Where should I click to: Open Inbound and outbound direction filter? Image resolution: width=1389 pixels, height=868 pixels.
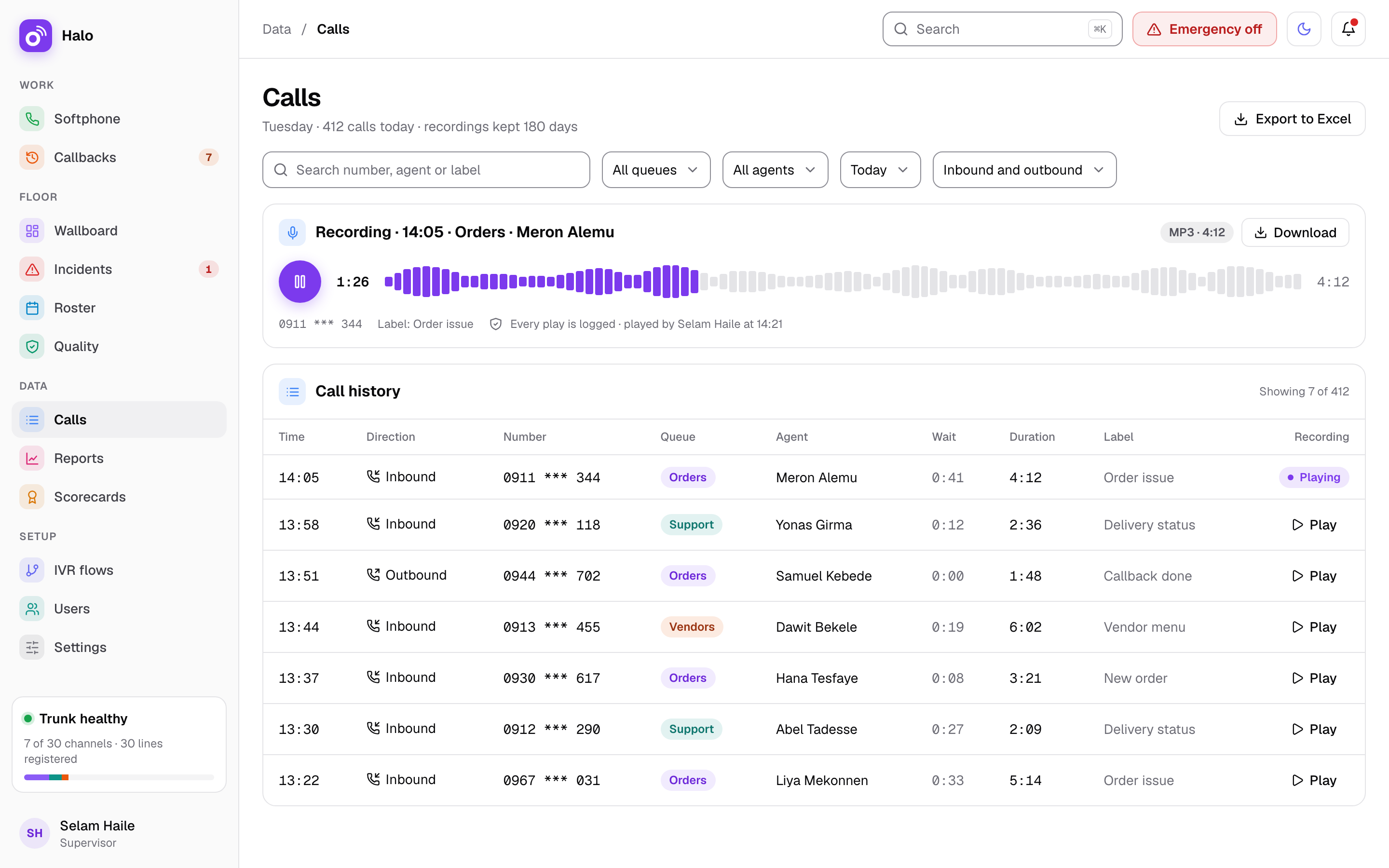coord(1024,170)
